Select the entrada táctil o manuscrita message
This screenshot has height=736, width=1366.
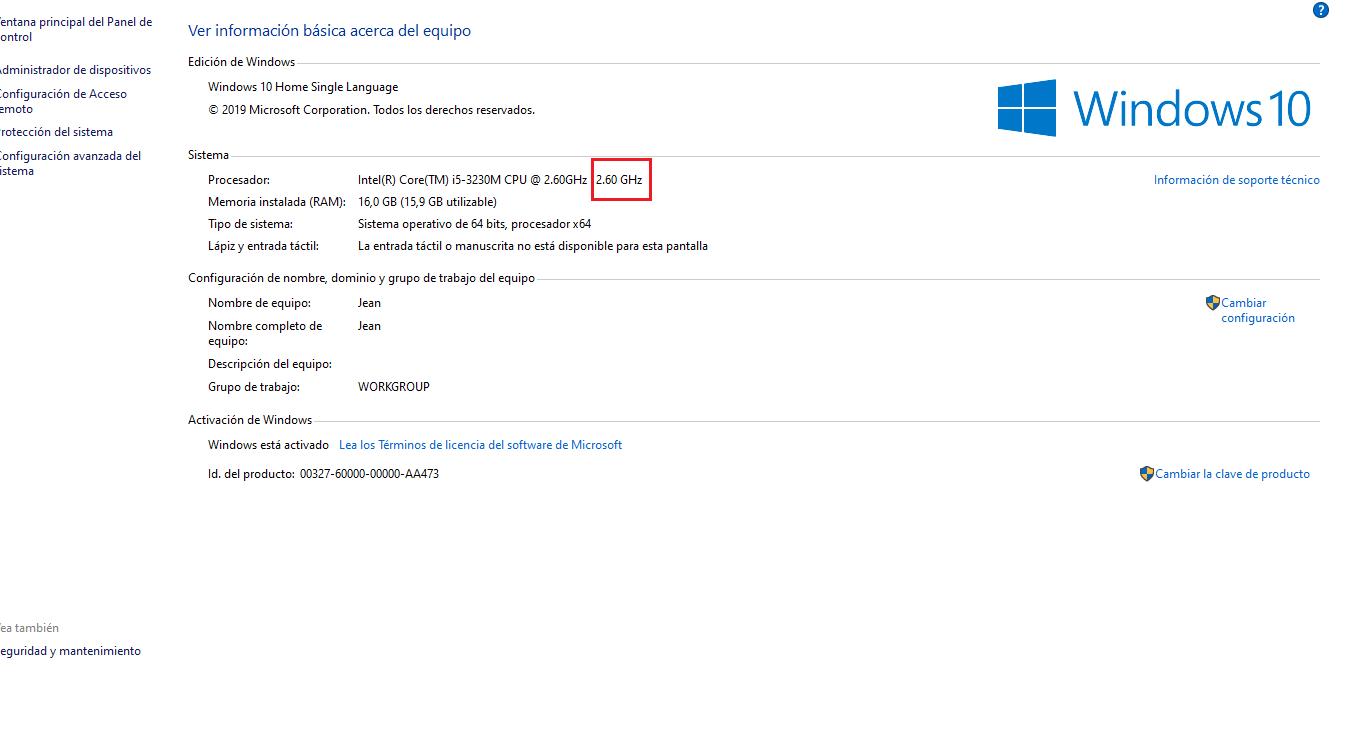(533, 246)
